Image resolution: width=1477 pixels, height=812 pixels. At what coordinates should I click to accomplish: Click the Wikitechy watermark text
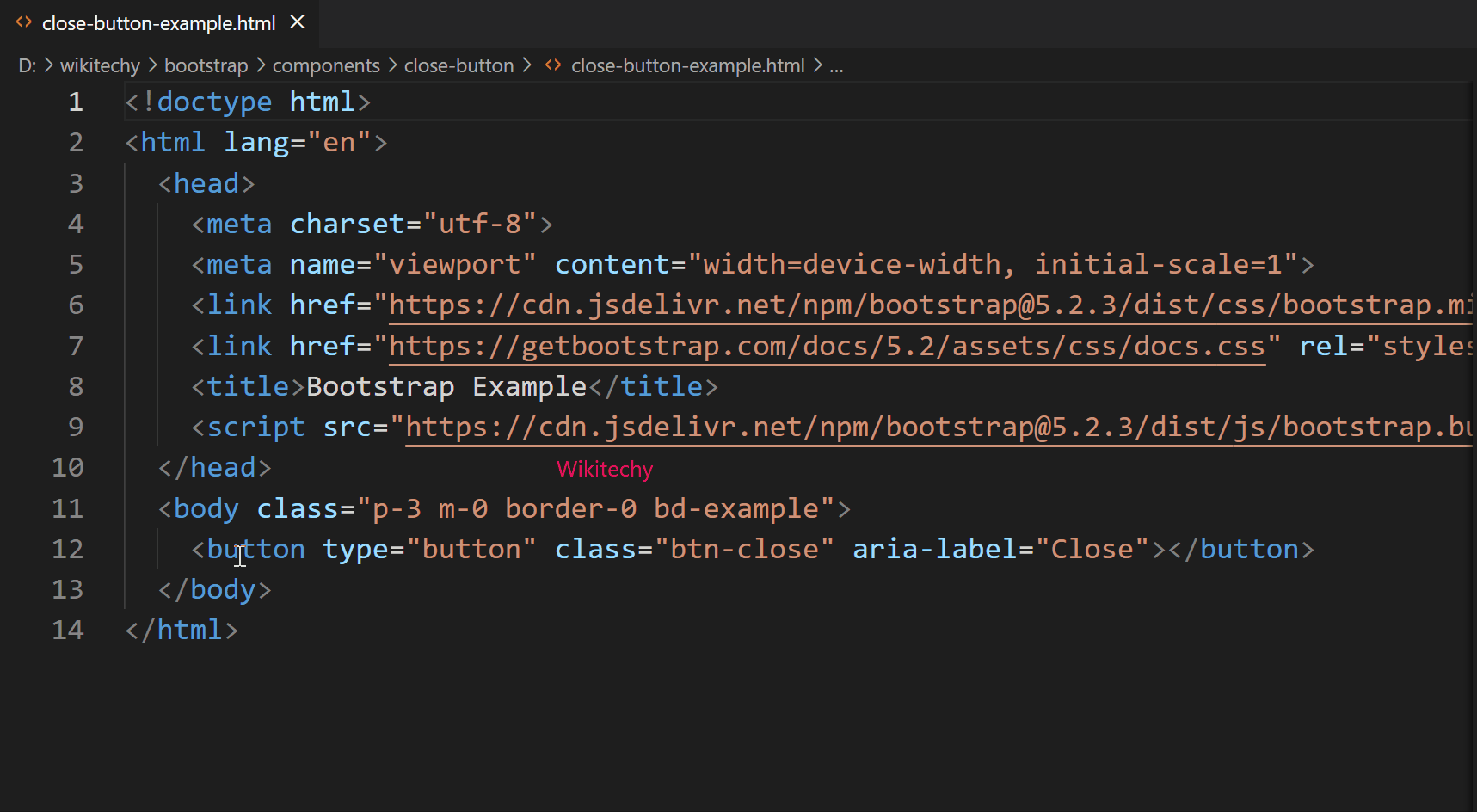pyautogui.click(x=605, y=469)
